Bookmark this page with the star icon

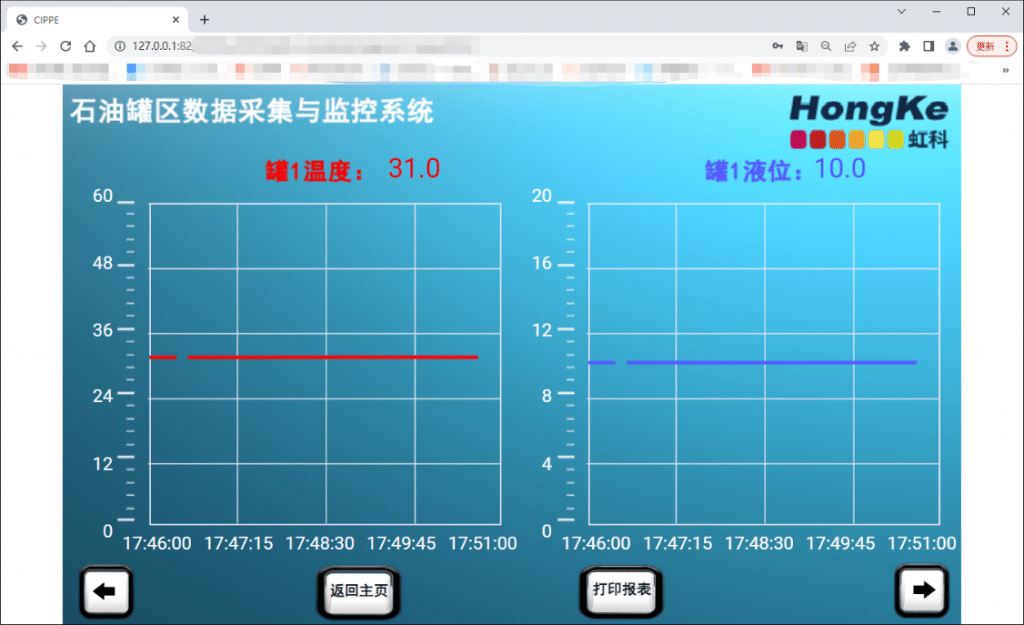874,46
